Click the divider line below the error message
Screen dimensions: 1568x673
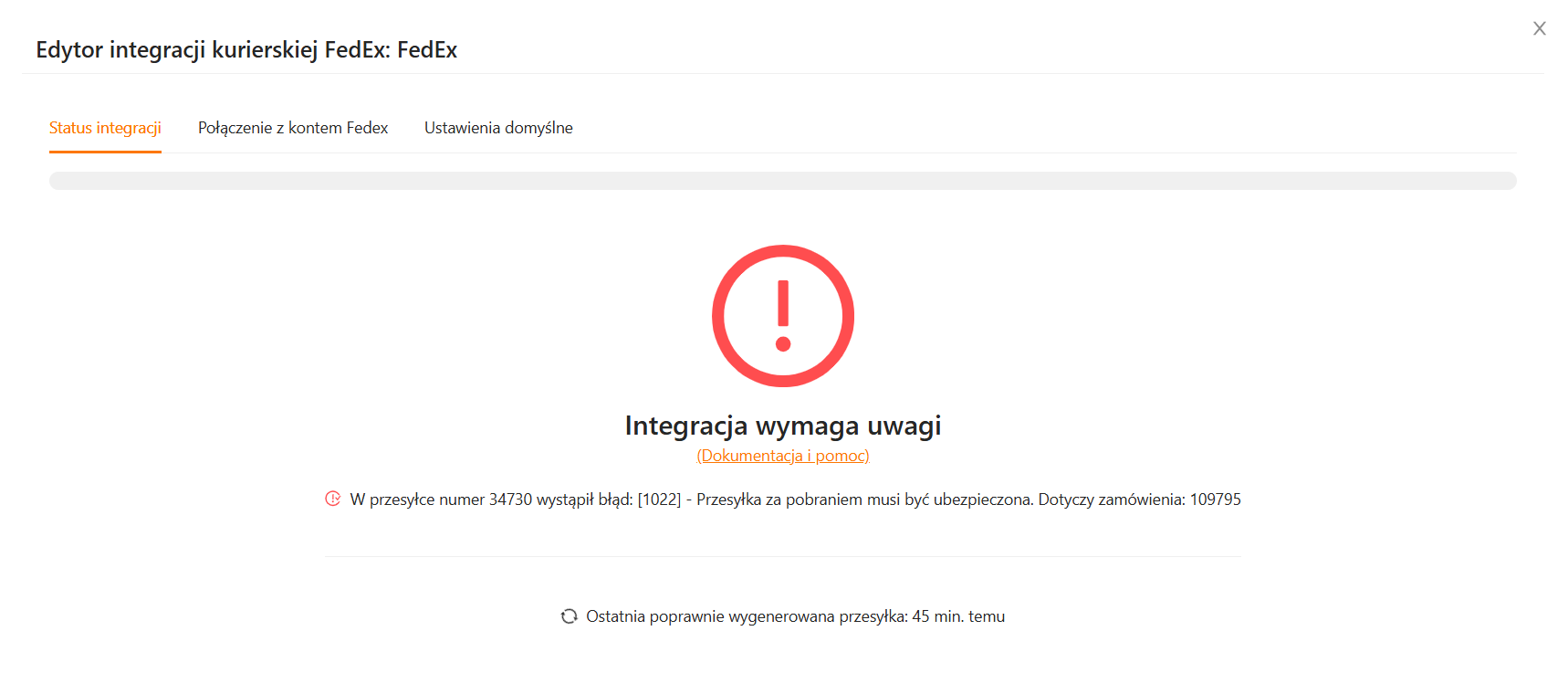click(783, 556)
